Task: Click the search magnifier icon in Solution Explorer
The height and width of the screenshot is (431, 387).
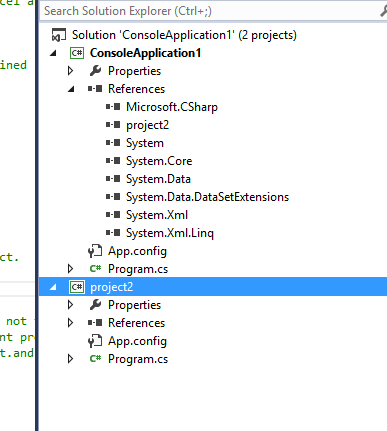Action: 383,11
